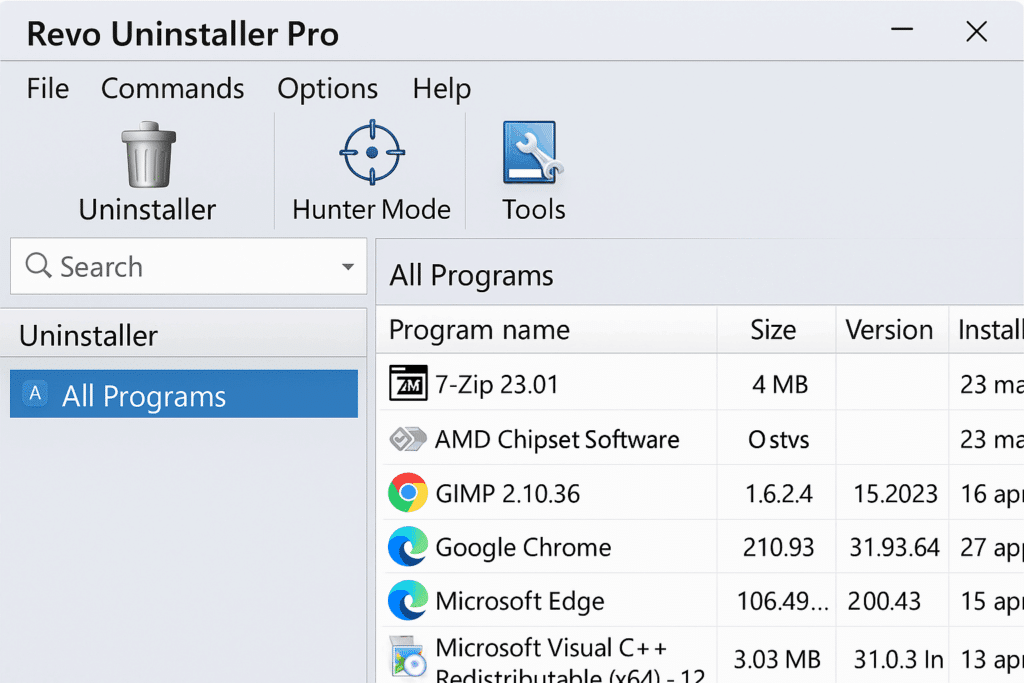Select the AMD Chipset Software name
This screenshot has height=683, width=1024.
(x=557, y=439)
